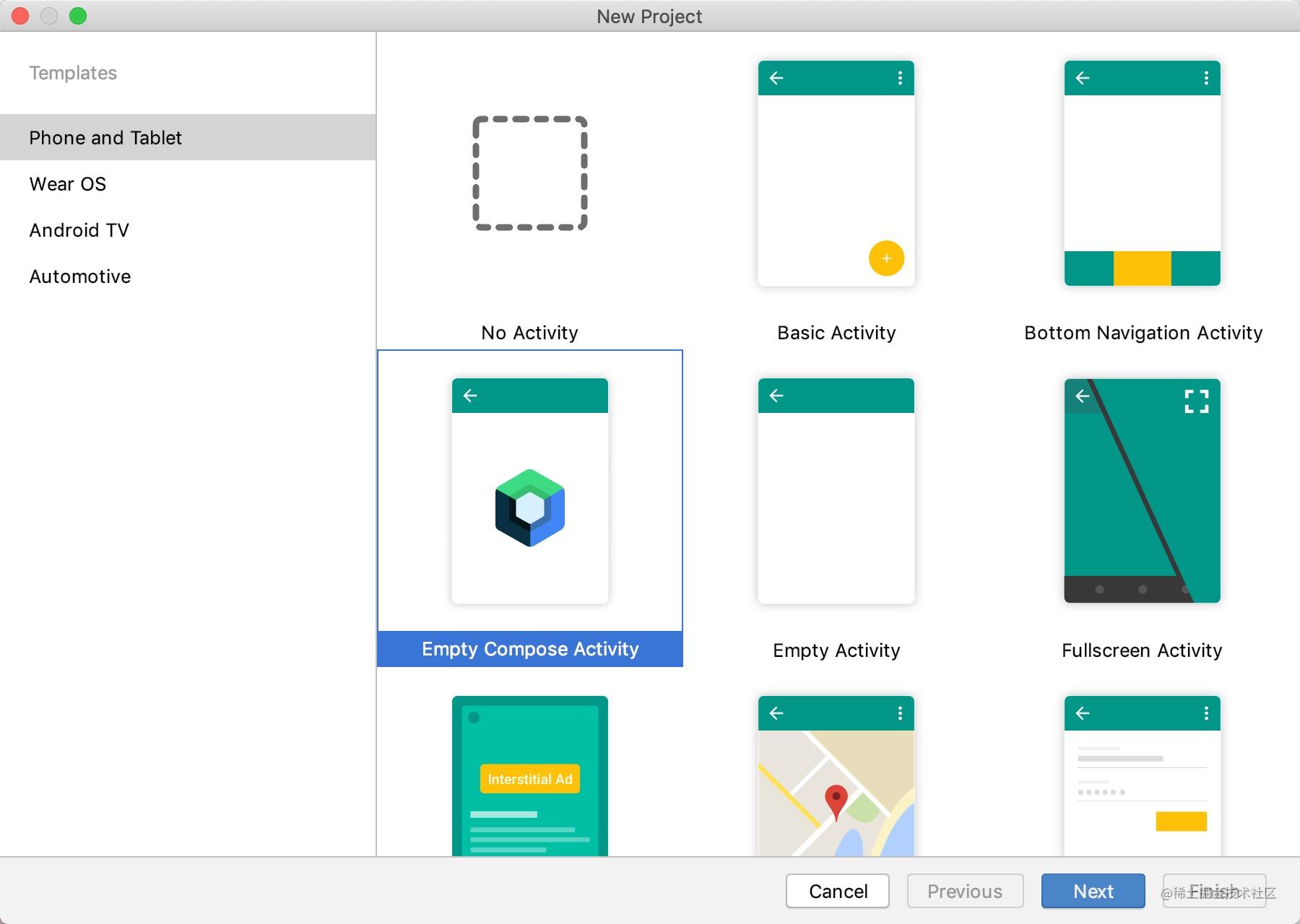Click the yellow floating action button in Basic Activity preview
The height and width of the screenshot is (924, 1300).
(886, 258)
